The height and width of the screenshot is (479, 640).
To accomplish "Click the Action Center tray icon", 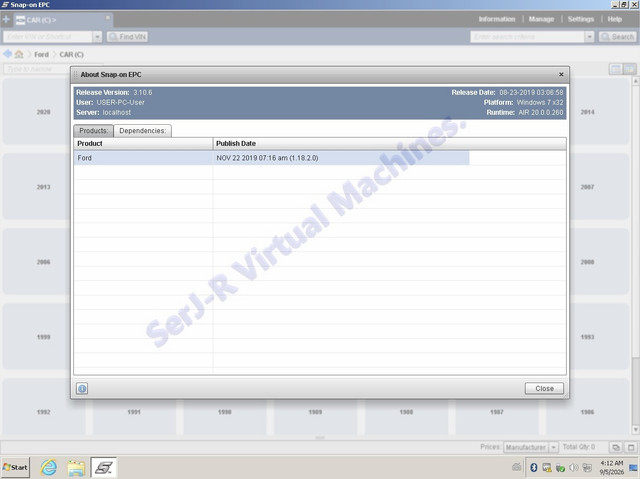I will (587, 468).
